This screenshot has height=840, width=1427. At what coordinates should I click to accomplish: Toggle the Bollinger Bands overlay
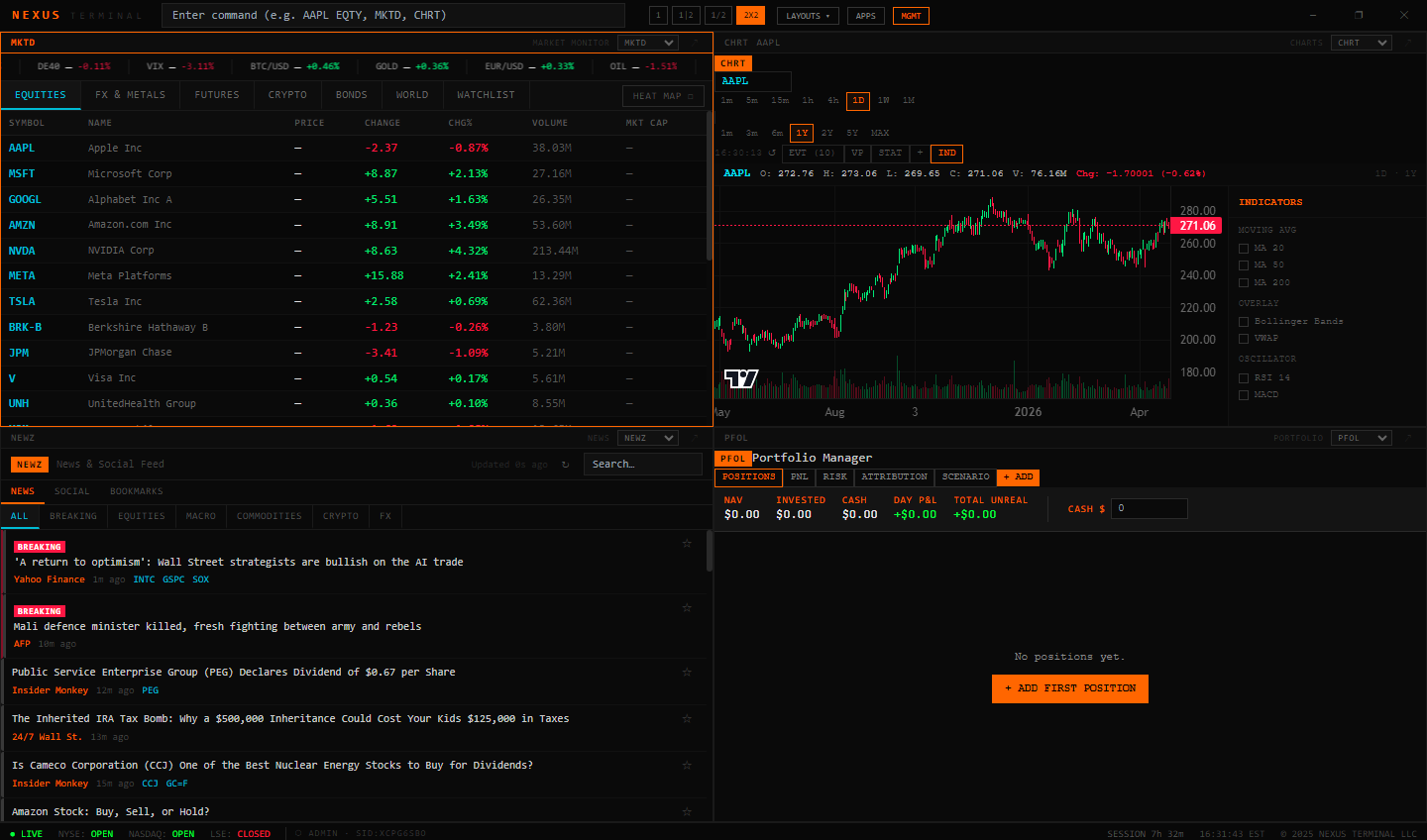pyautogui.click(x=1244, y=321)
